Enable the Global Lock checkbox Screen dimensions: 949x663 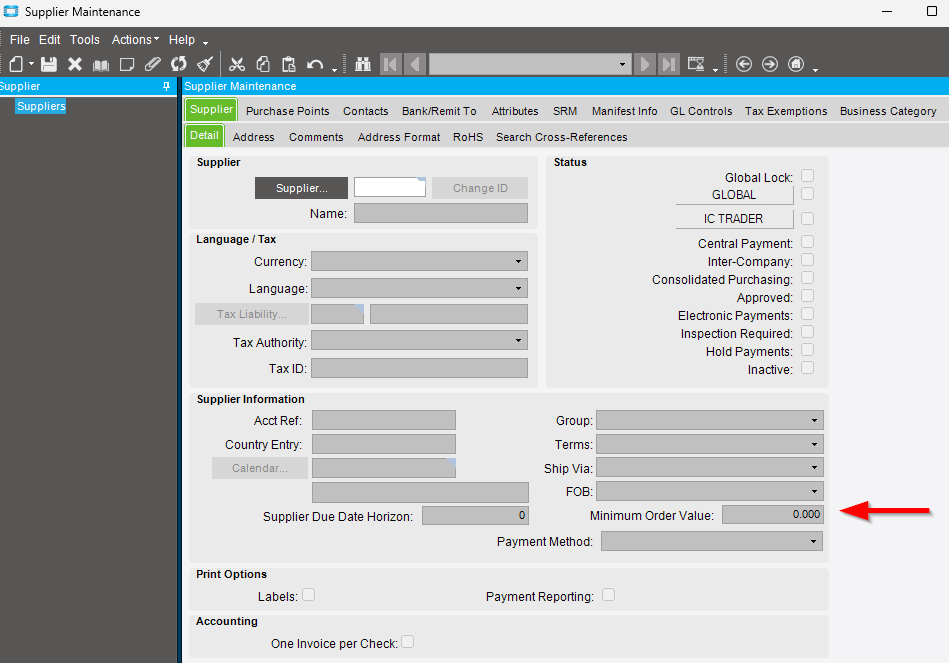807,176
